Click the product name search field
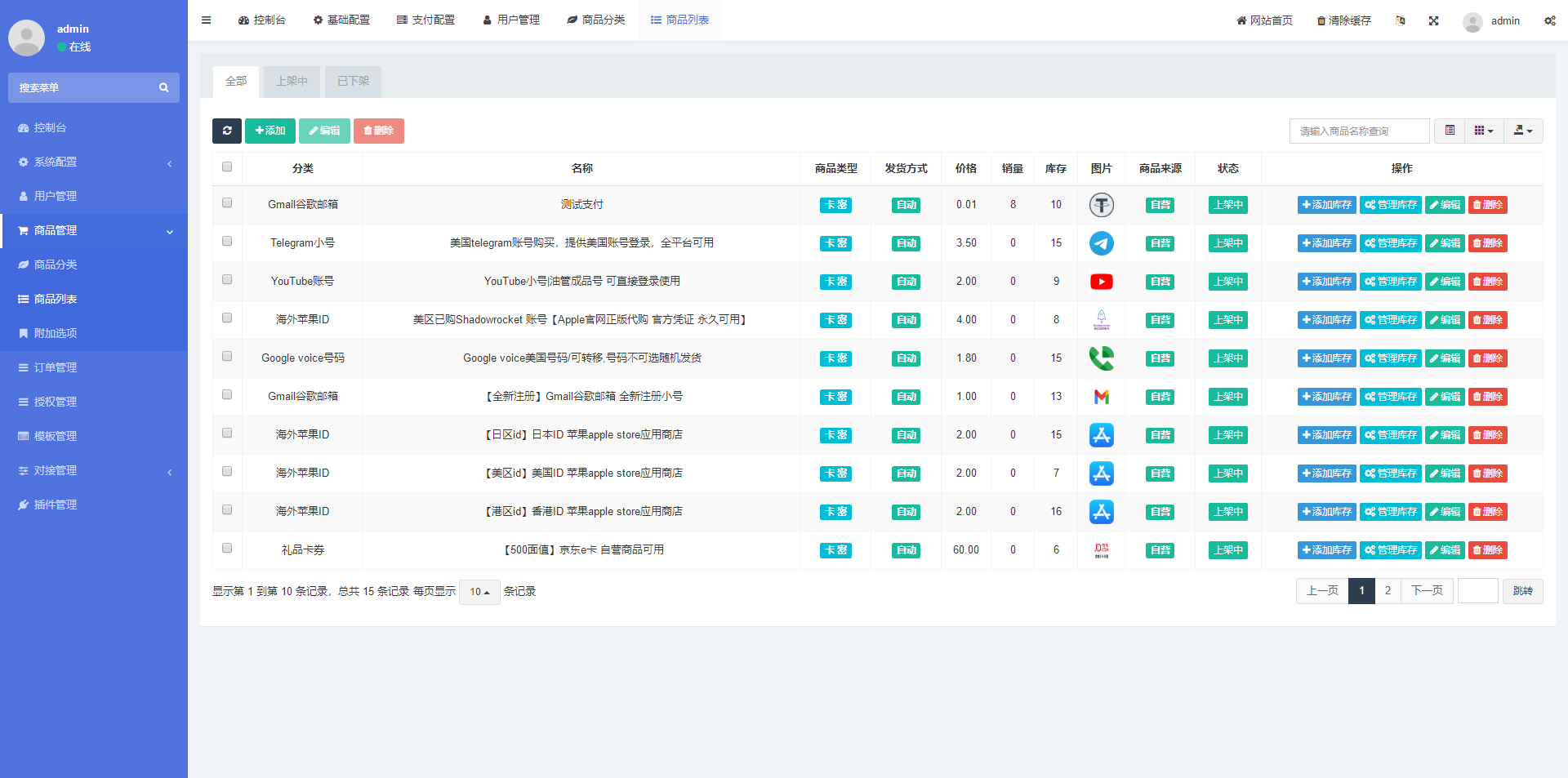Viewport: 1568px width, 778px height. (1360, 131)
